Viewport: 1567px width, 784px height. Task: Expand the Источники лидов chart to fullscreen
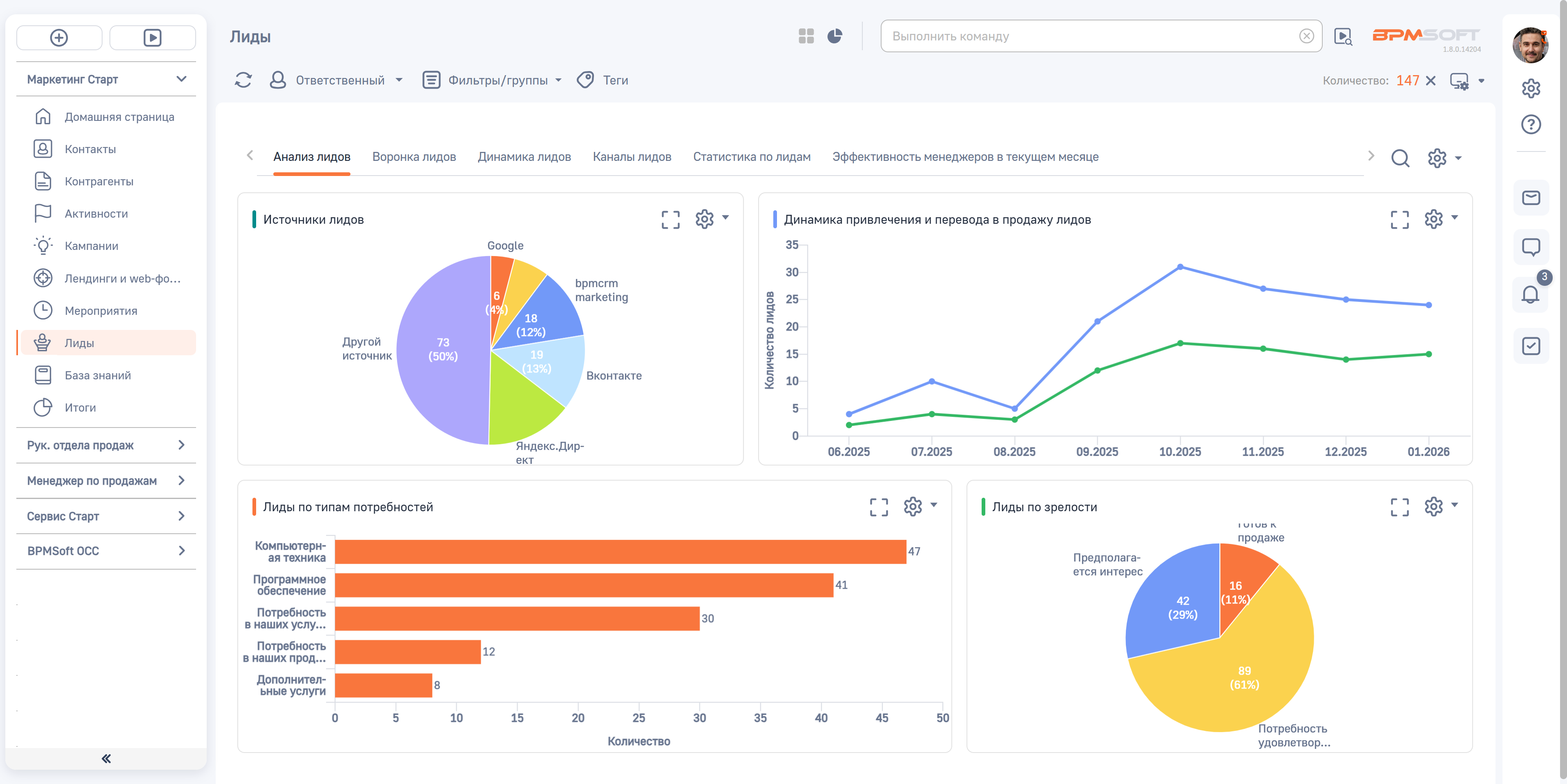pyautogui.click(x=670, y=219)
